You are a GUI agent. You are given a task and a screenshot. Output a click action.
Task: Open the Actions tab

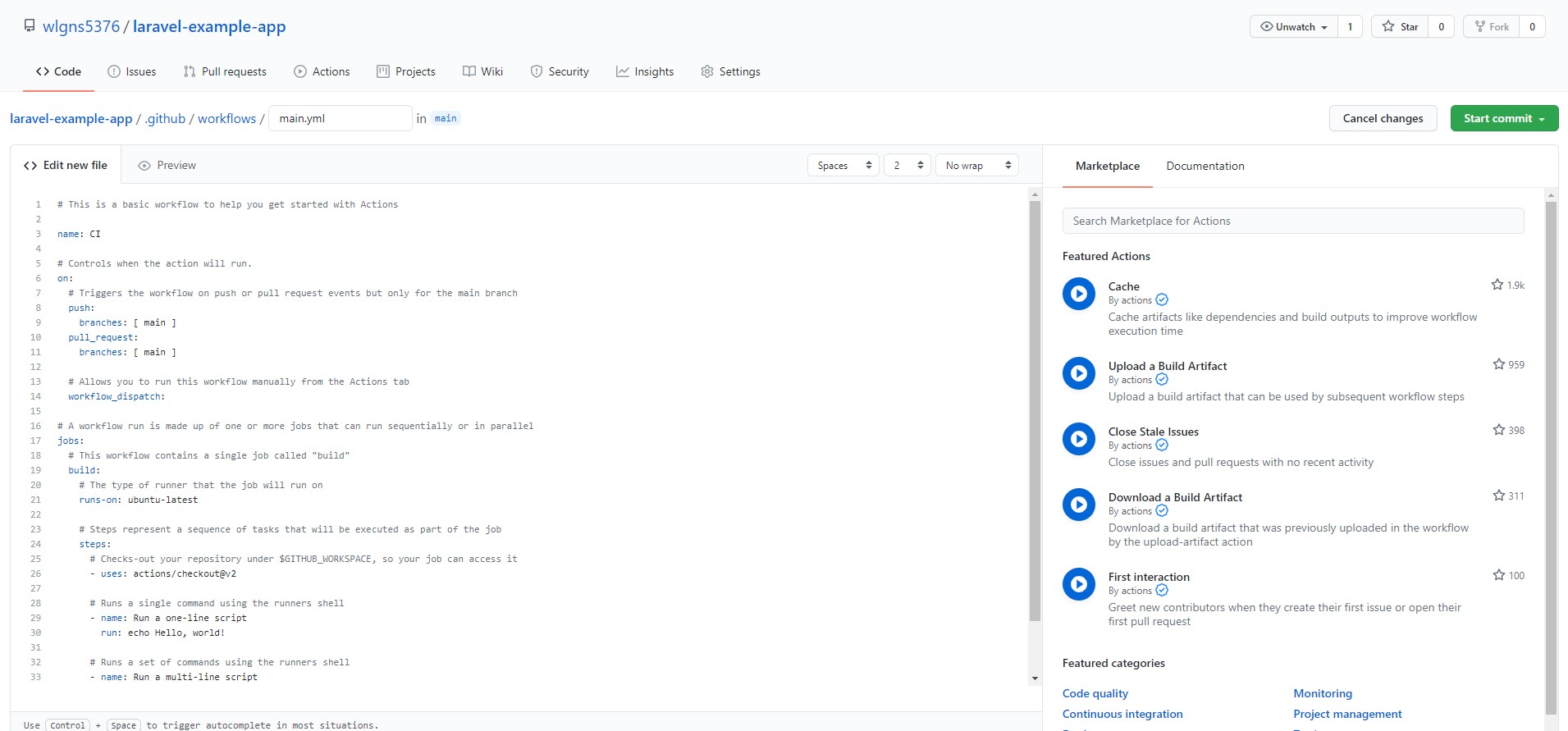[x=322, y=71]
